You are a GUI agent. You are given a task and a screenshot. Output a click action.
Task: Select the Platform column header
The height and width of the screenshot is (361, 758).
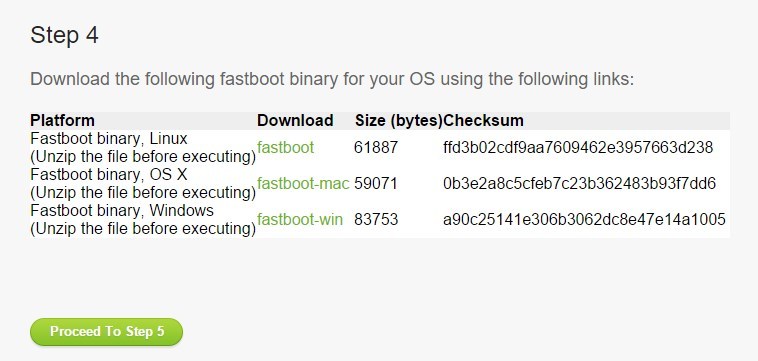pyautogui.click(x=62, y=120)
